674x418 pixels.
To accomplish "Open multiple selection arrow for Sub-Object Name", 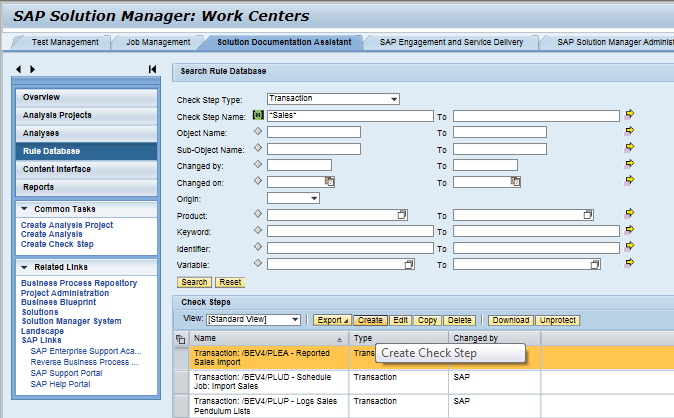I will point(629,147).
